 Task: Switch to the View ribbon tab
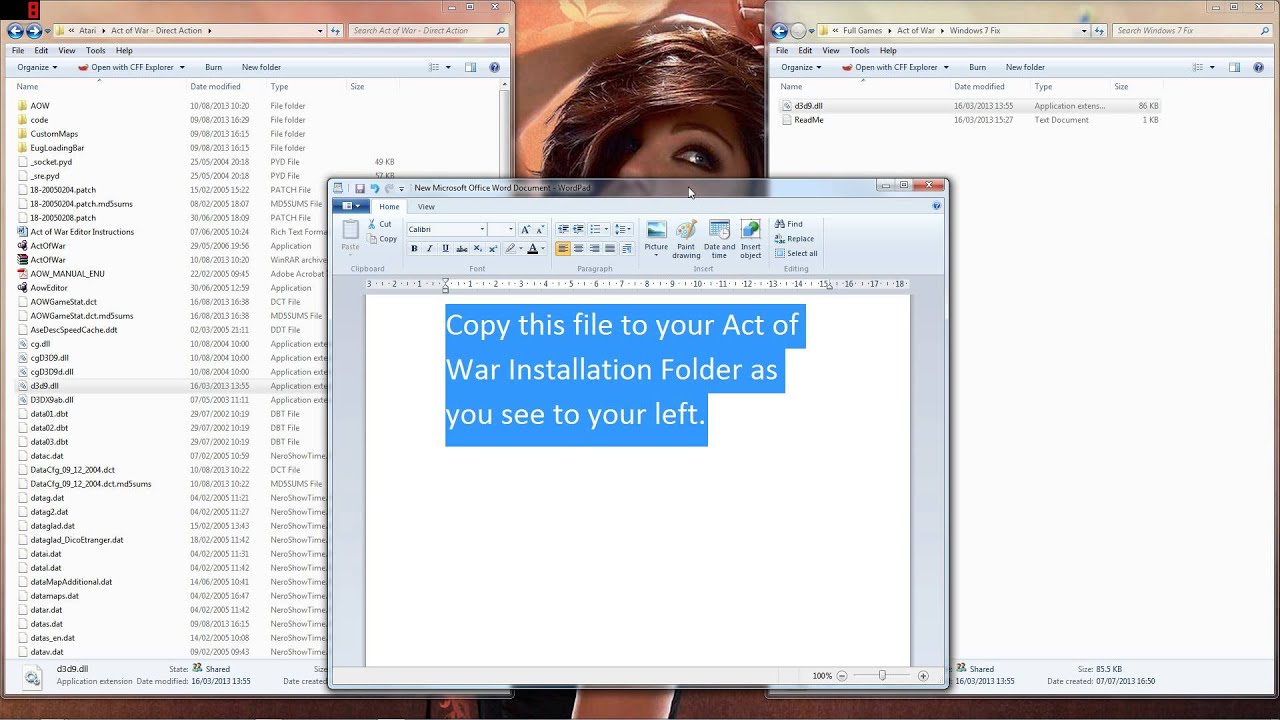pos(426,207)
